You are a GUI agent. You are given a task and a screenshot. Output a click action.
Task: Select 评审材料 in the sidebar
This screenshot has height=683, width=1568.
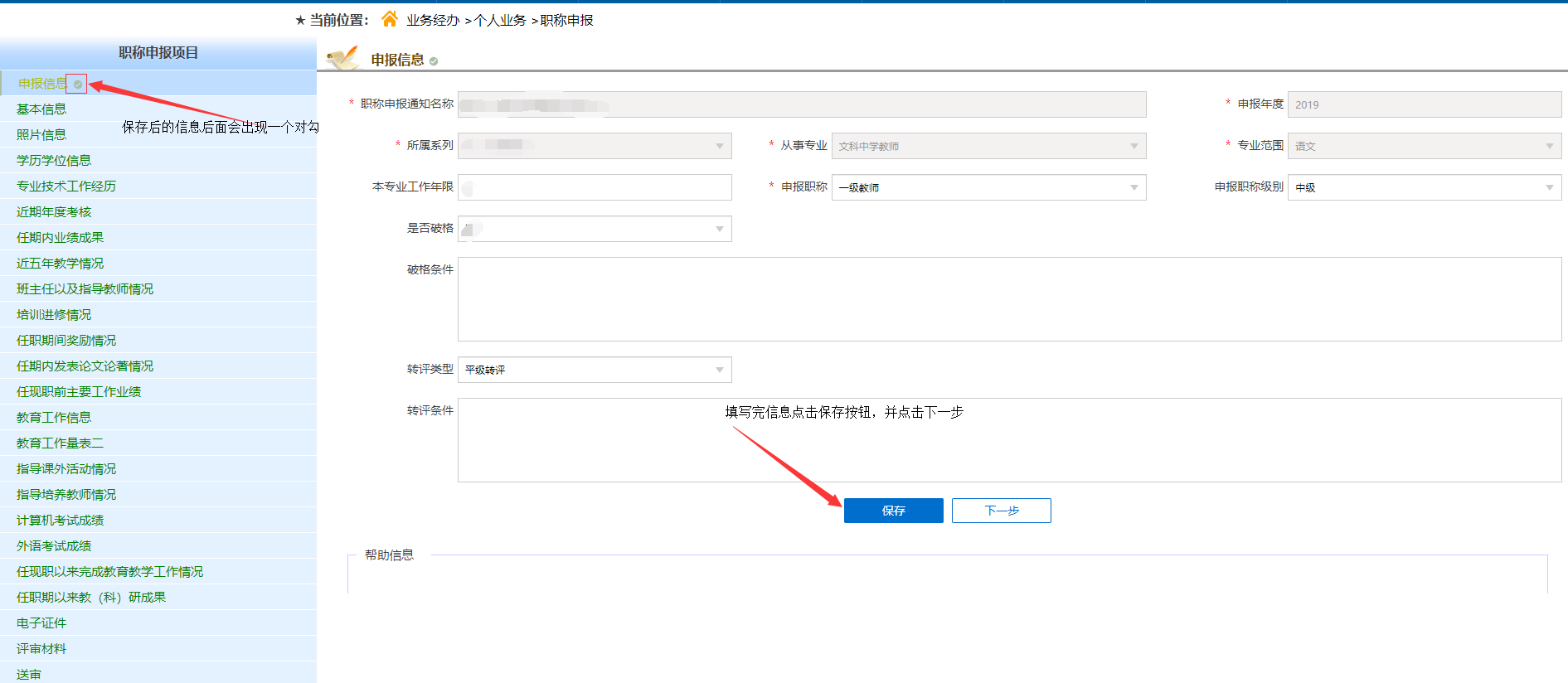pos(41,649)
